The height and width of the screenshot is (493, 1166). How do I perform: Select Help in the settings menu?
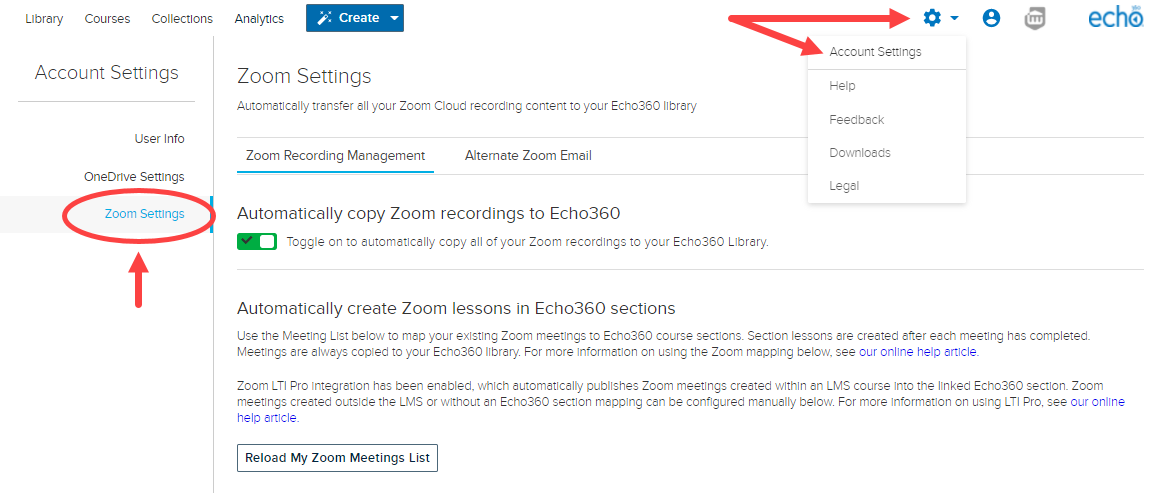[x=843, y=86]
